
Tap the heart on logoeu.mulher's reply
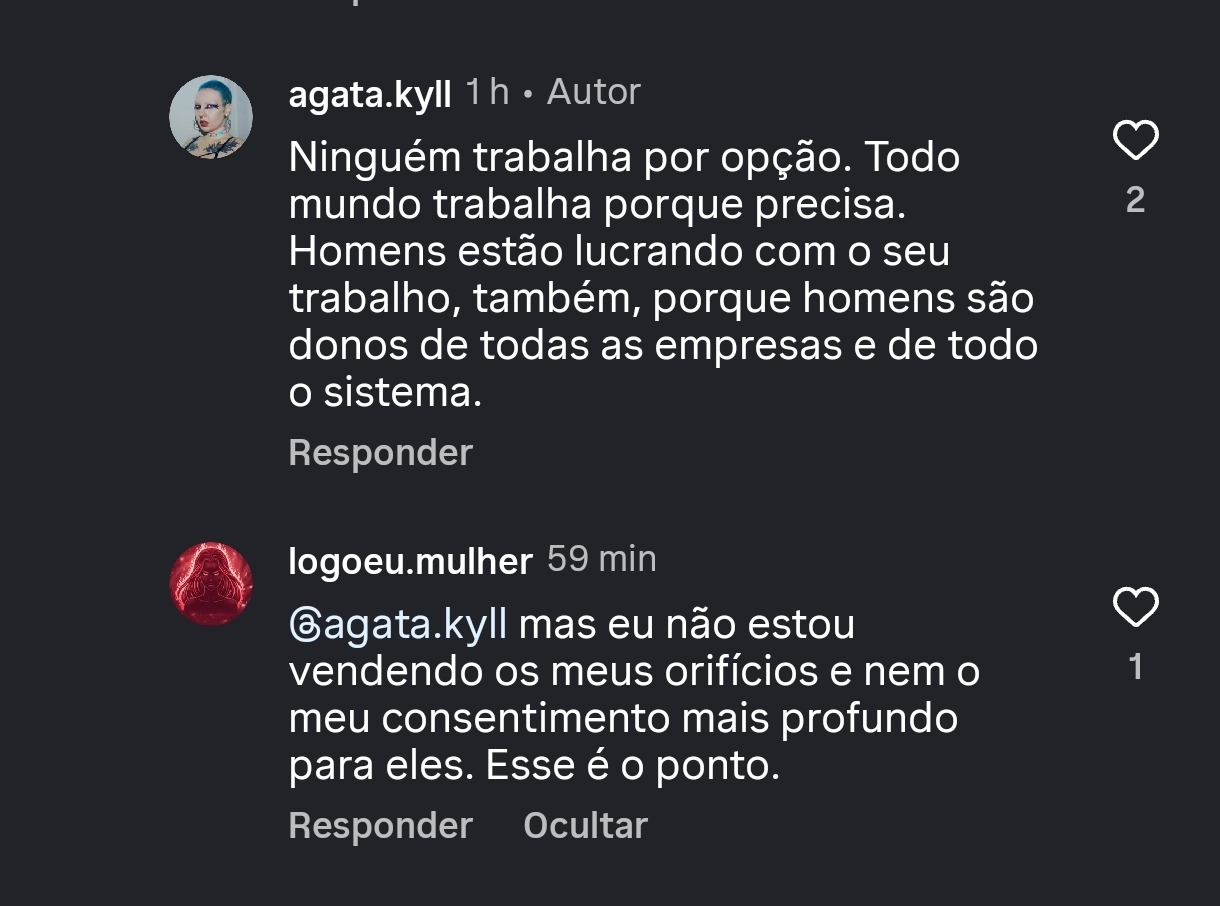pyautogui.click(x=1135, y=608)
